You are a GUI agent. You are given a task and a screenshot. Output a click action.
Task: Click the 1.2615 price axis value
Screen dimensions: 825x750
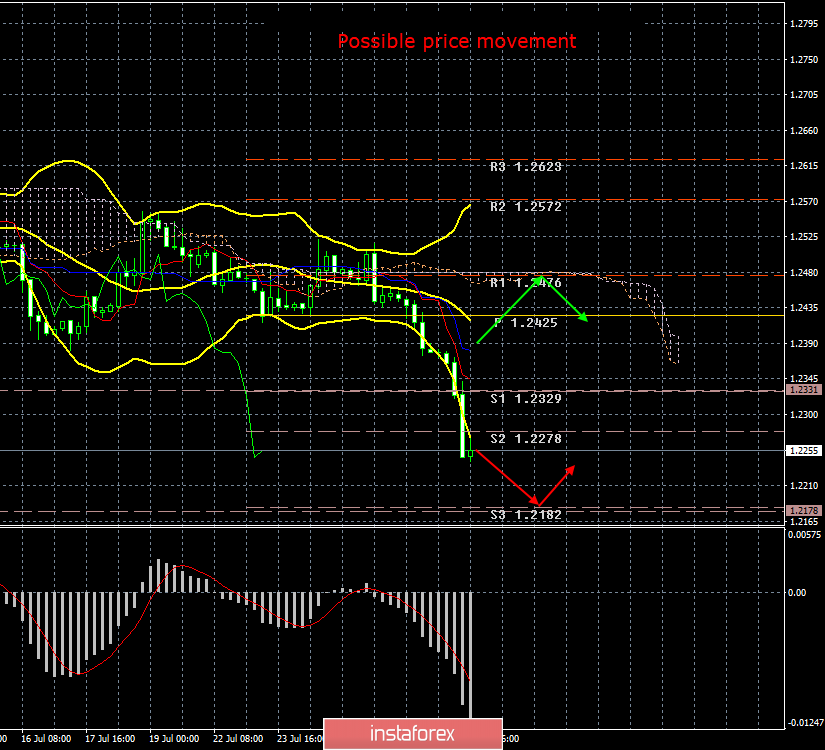(804, 166)
